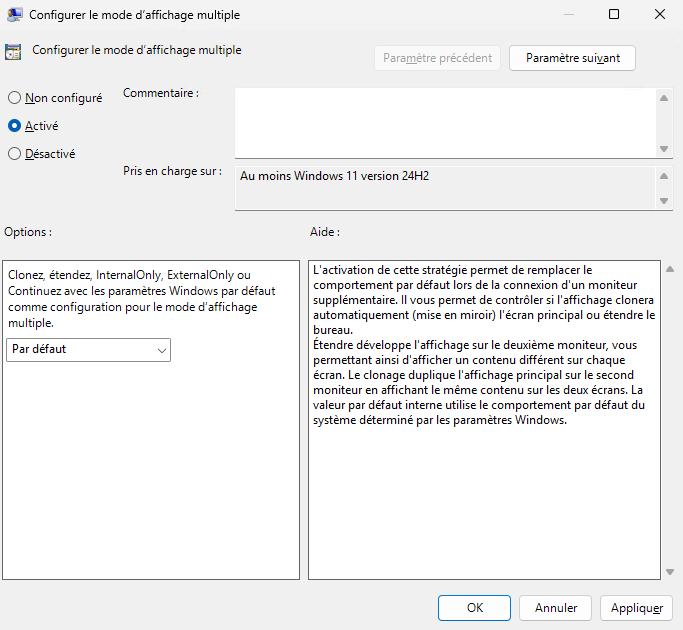Click down arrow of Pris en charge box
This screenshot has width=683, height=630.
pyautogui.click(x=664, y=201)
